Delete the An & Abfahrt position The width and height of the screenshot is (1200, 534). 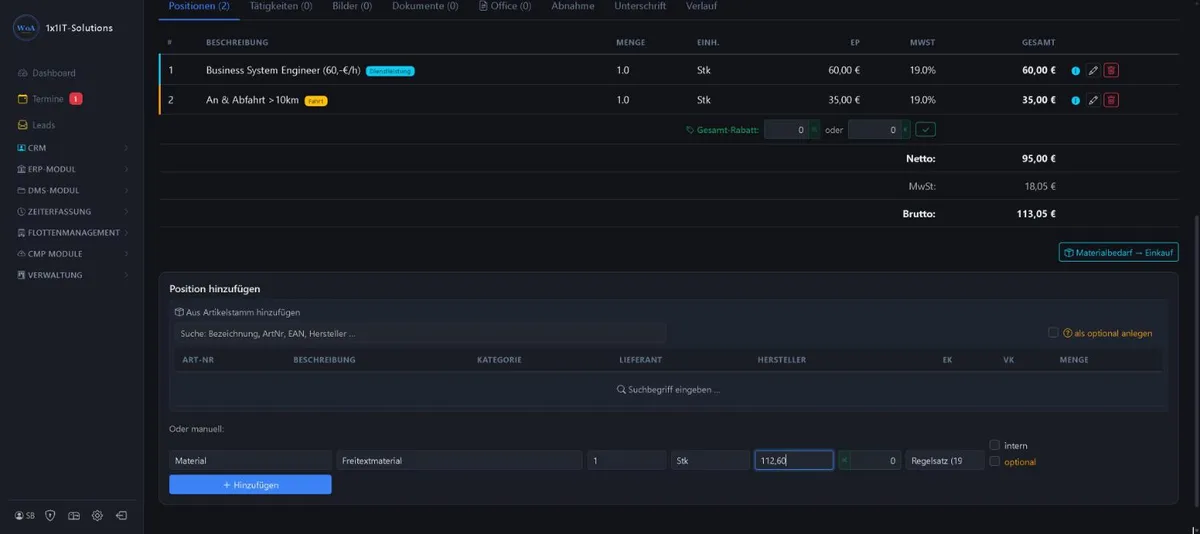point(1111,100)
